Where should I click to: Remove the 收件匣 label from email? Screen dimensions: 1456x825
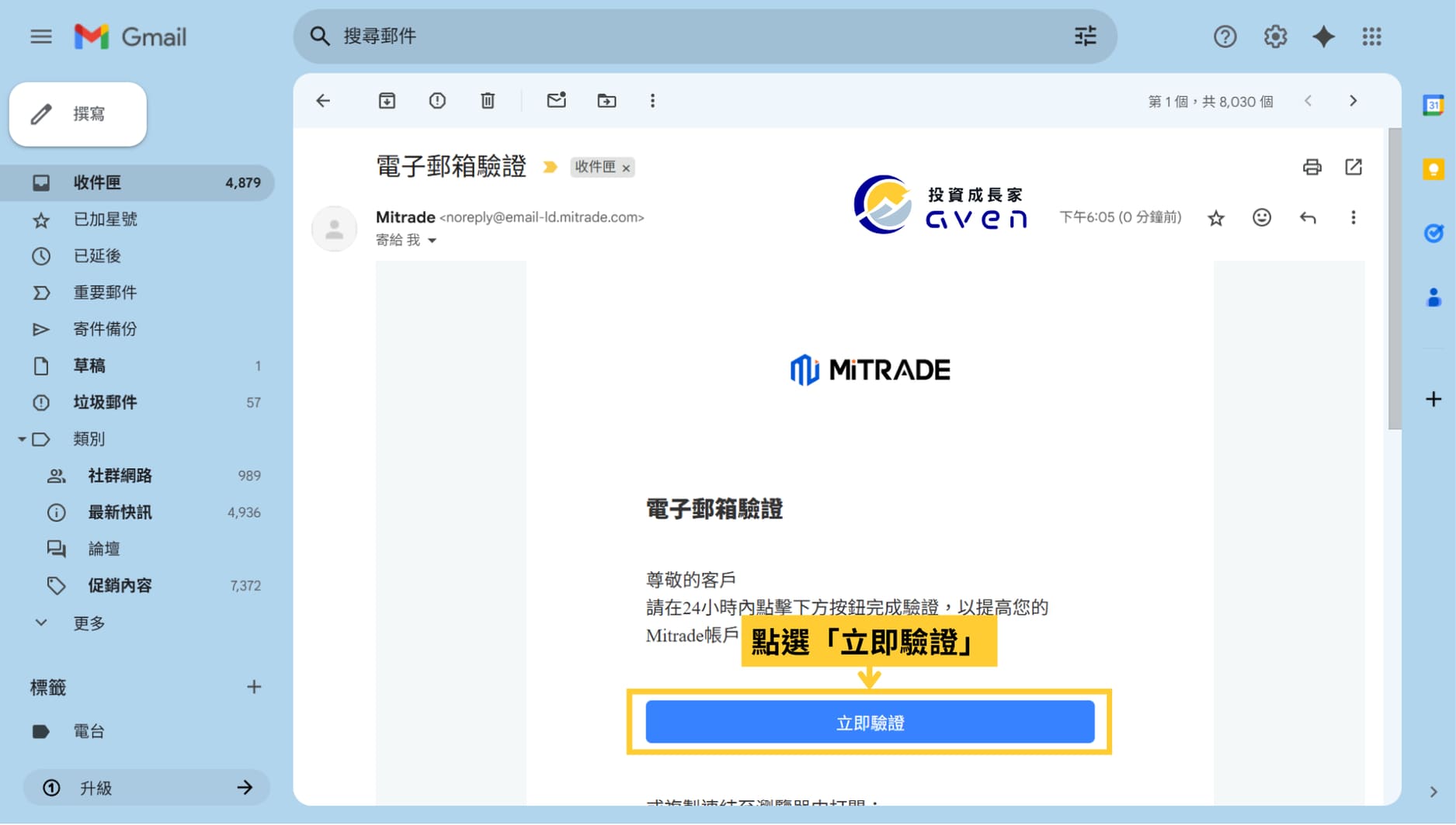click(626, 168)
